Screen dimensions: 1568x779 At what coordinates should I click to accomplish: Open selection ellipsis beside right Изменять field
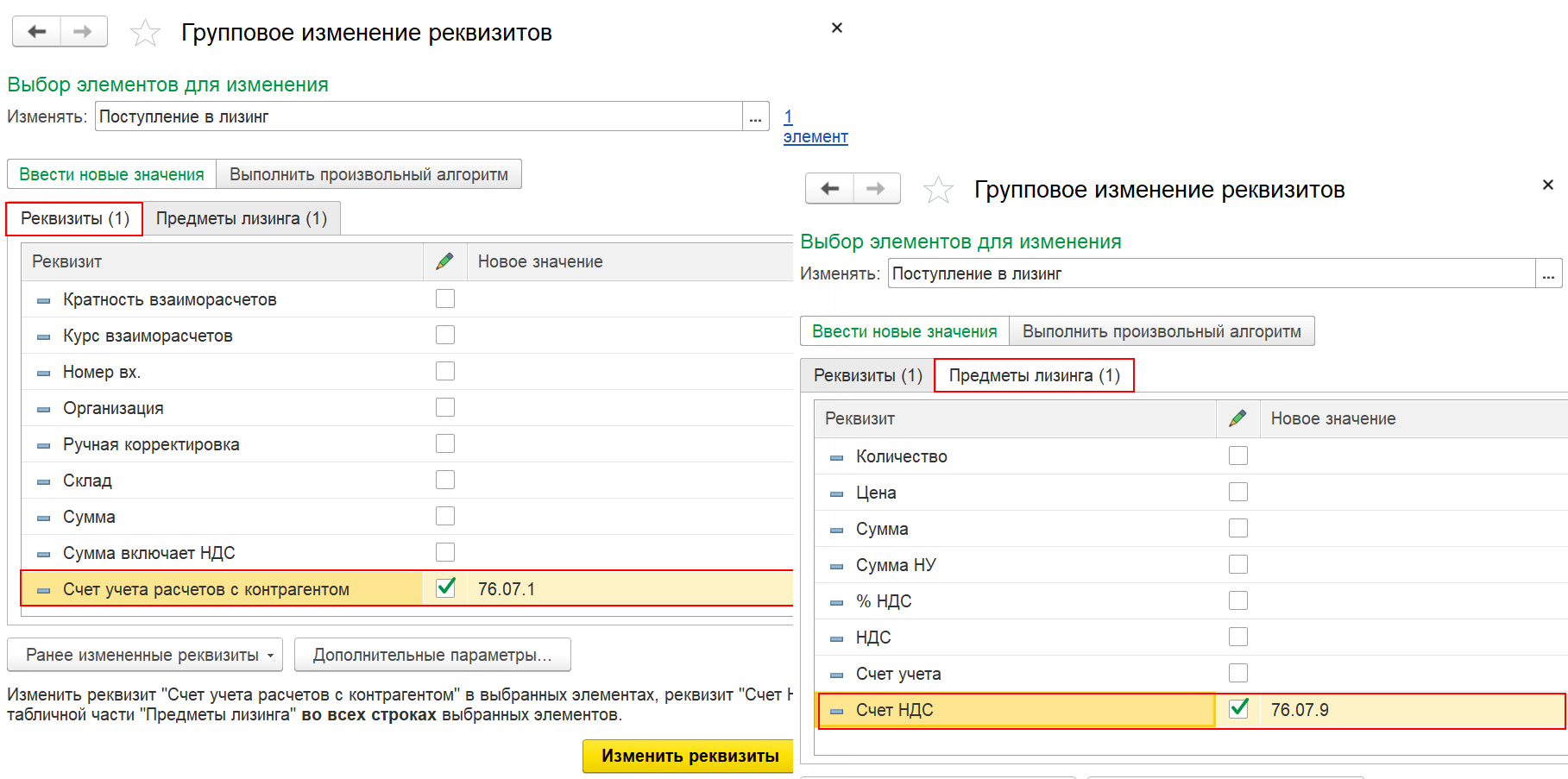point(1548,273)
